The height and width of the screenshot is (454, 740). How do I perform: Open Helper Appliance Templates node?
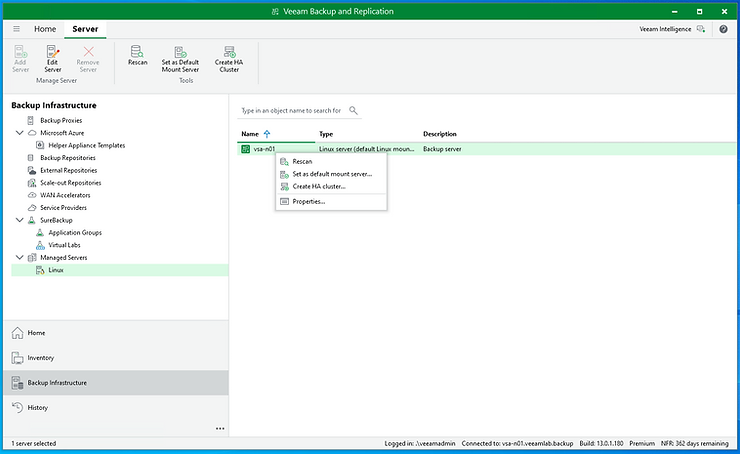click(x=87, y=145)
